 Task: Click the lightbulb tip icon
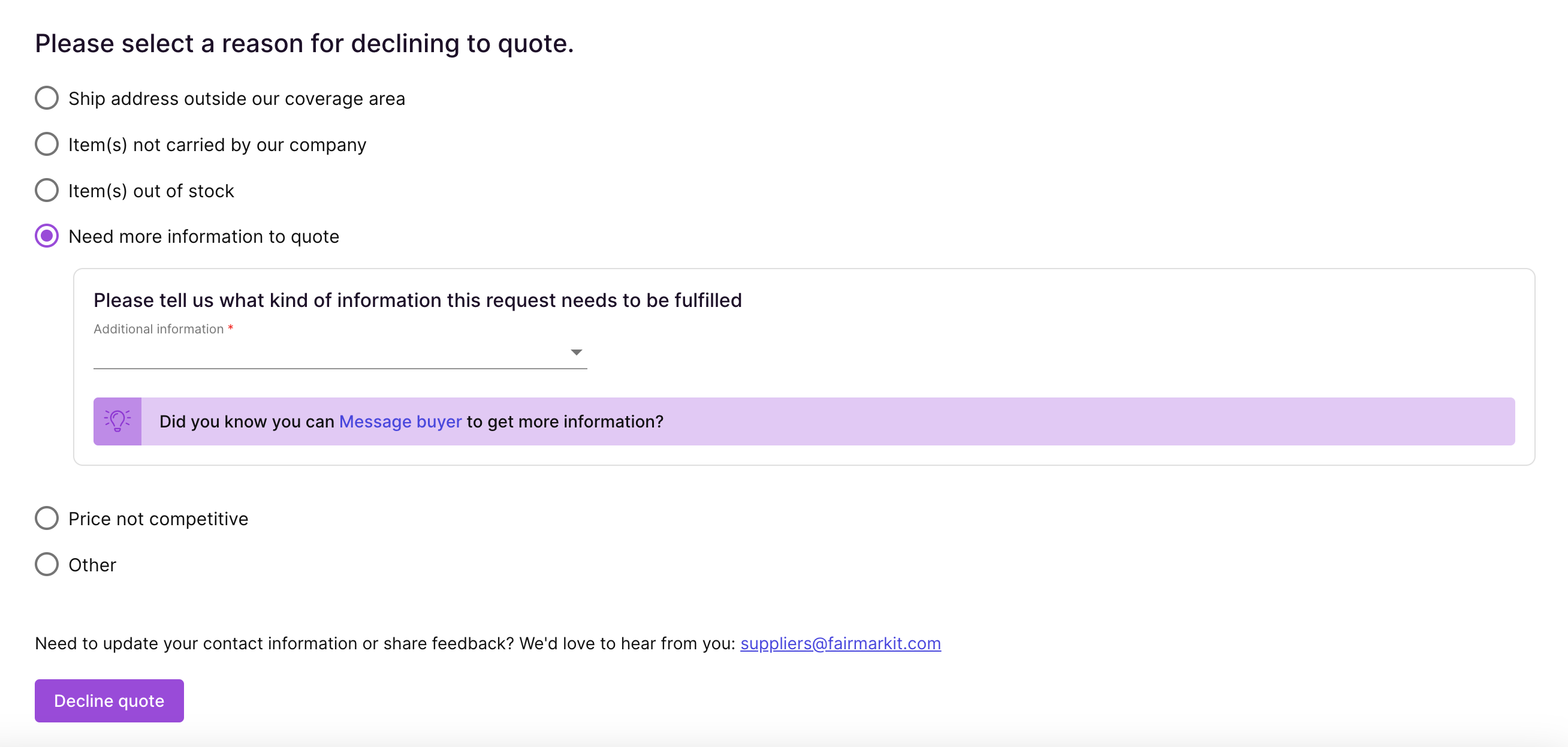pyautogui.click(x=117, y=421)
